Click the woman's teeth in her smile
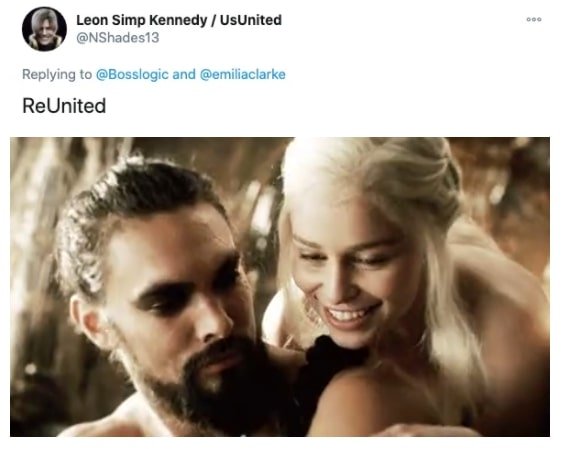This screenshot has height=449, width=564. 346,315
